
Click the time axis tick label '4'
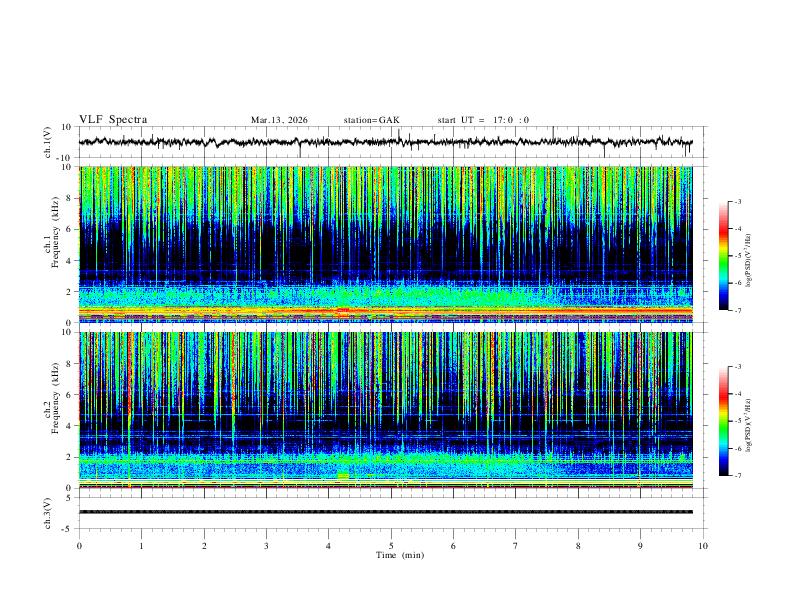click(x=328, y=546)
